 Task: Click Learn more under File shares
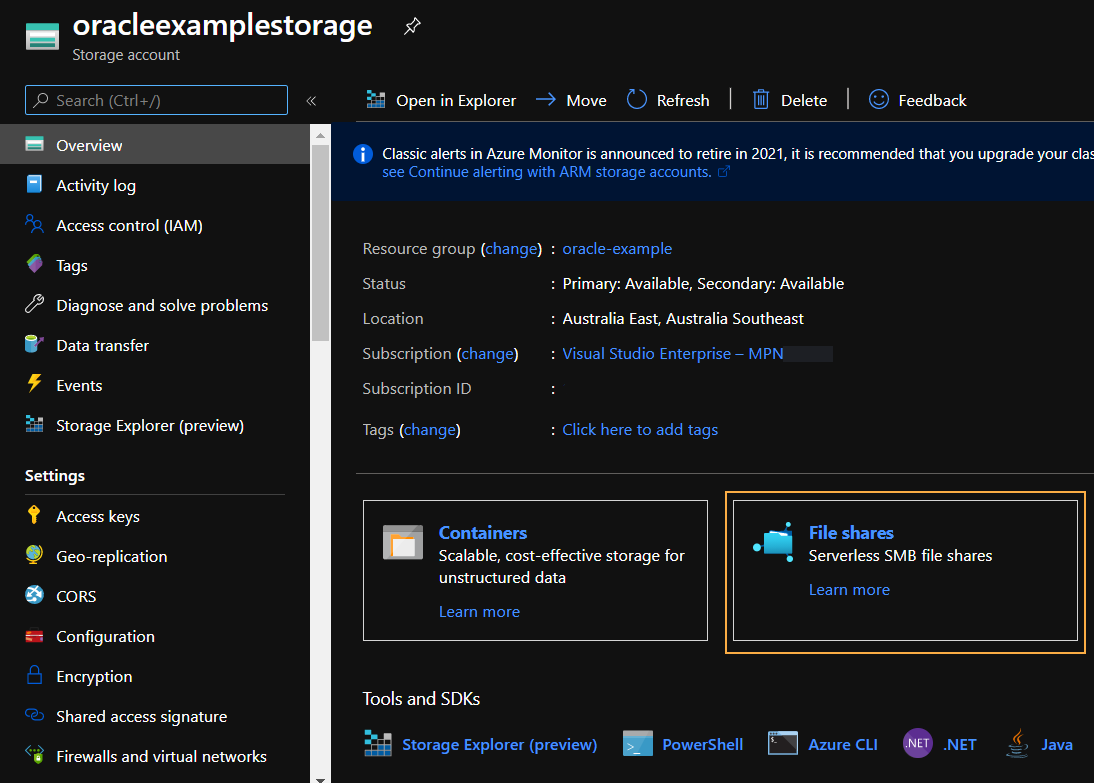tap(849, 590)
